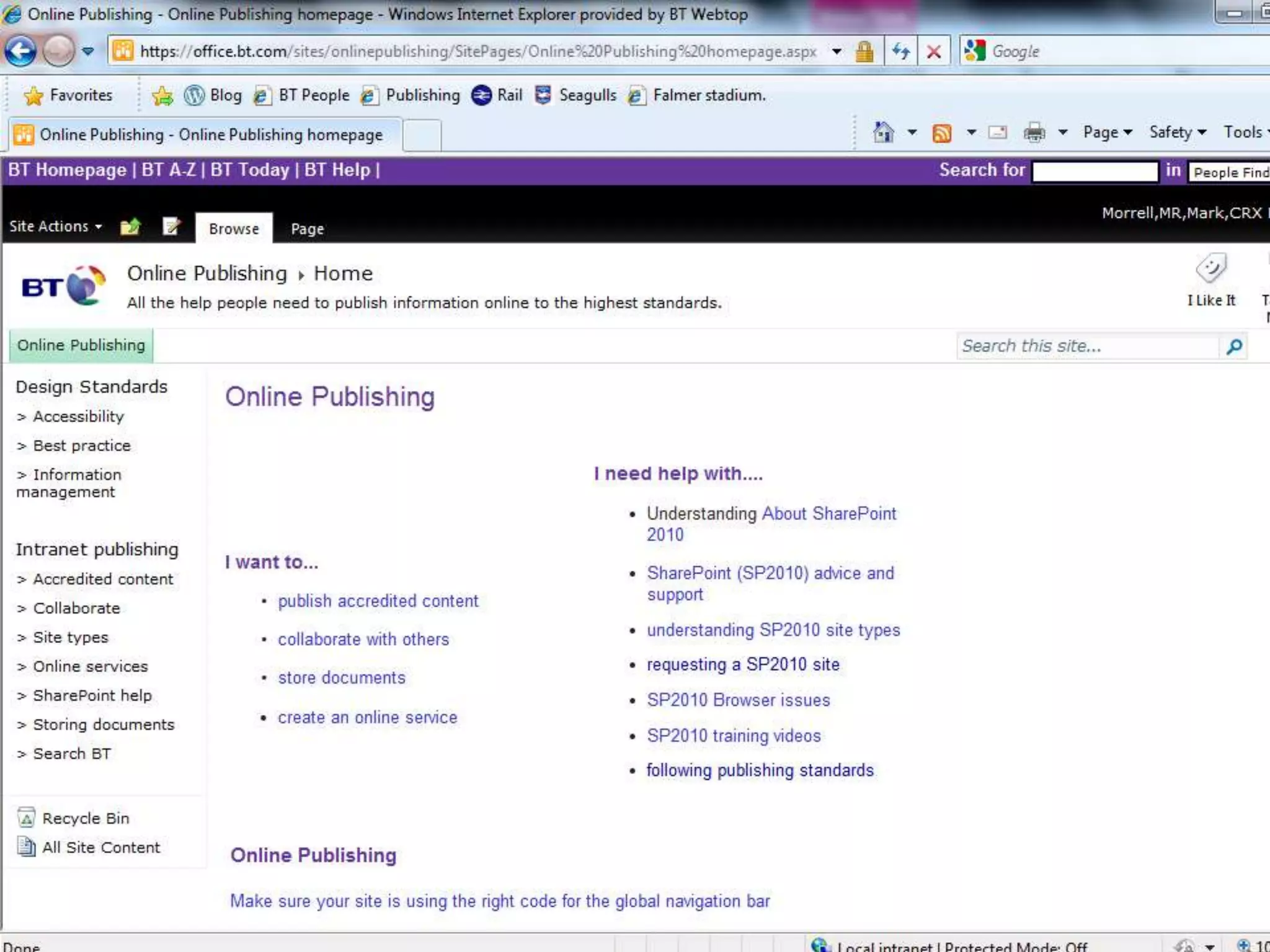1270x952 pixels.
Task: Click the Print icon
Action: click(1034, 132)
